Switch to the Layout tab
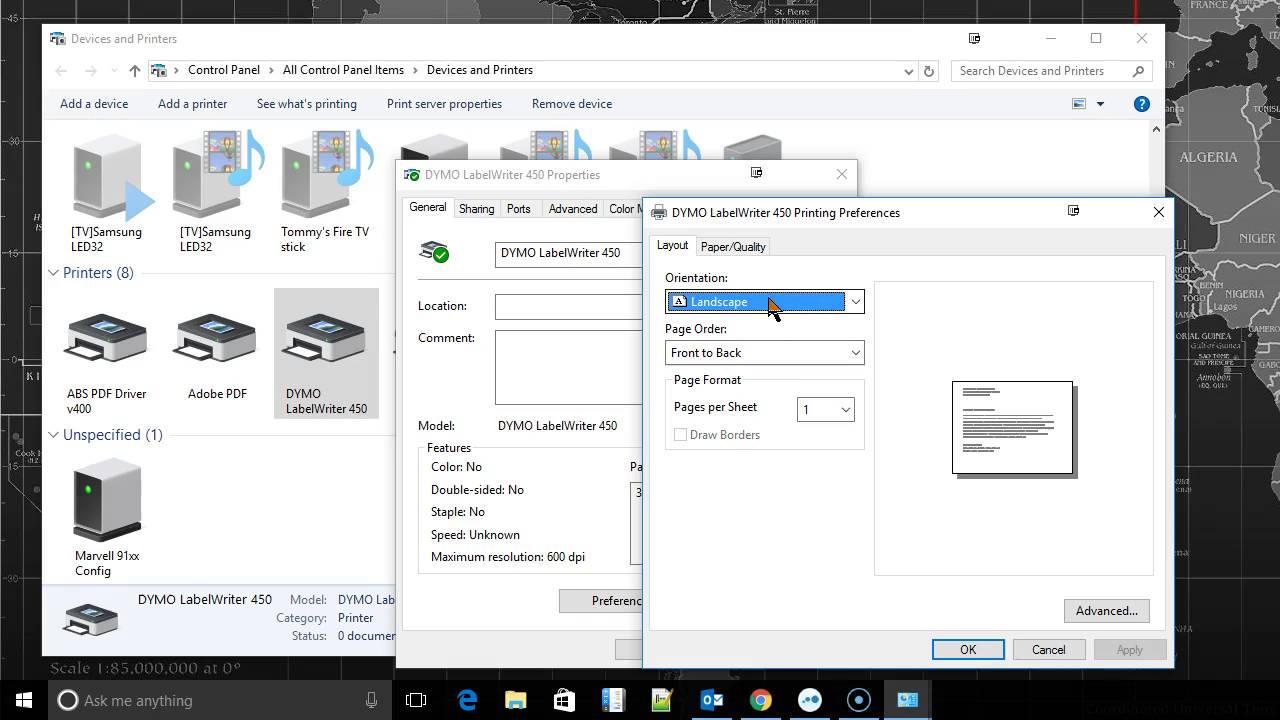 tap(672, 245)
